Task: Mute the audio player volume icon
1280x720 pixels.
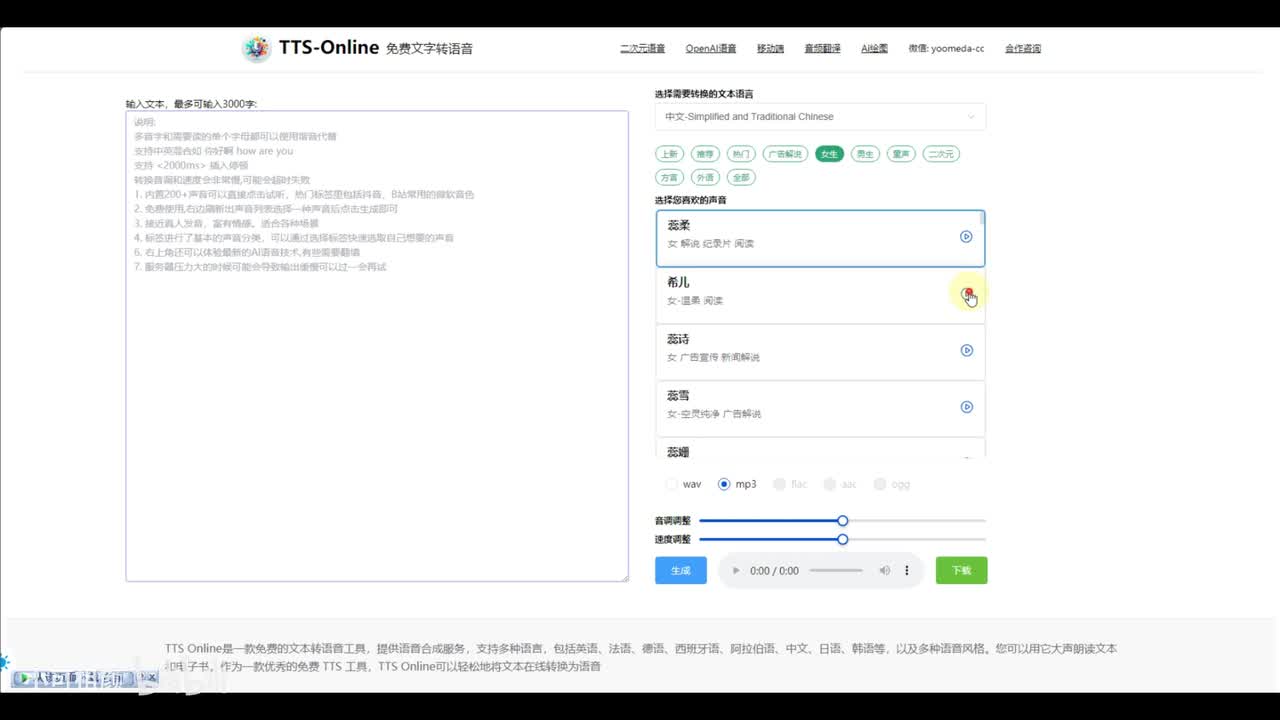Action: pos(884,571)
